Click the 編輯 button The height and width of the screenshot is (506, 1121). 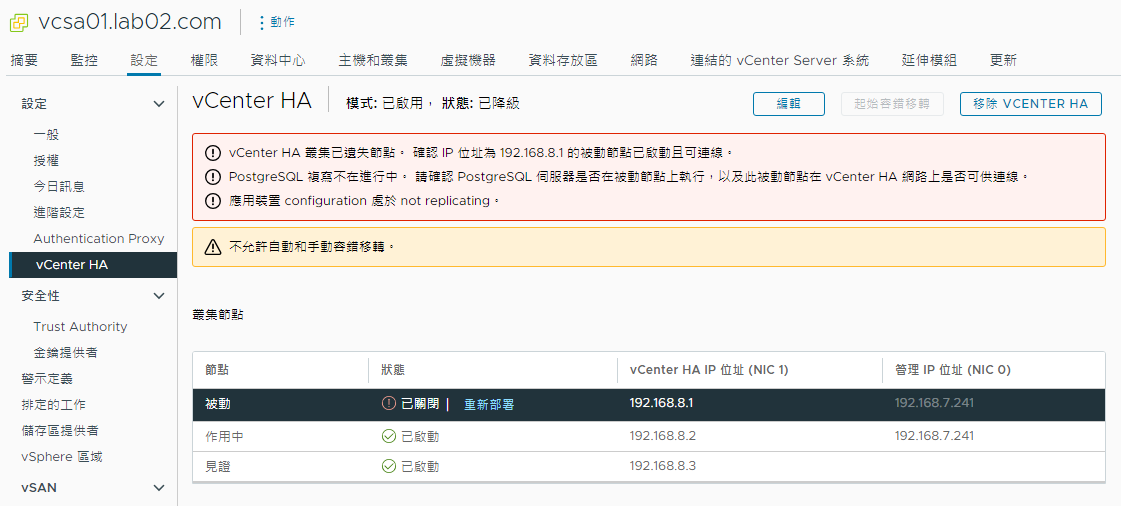pos(789,104)
